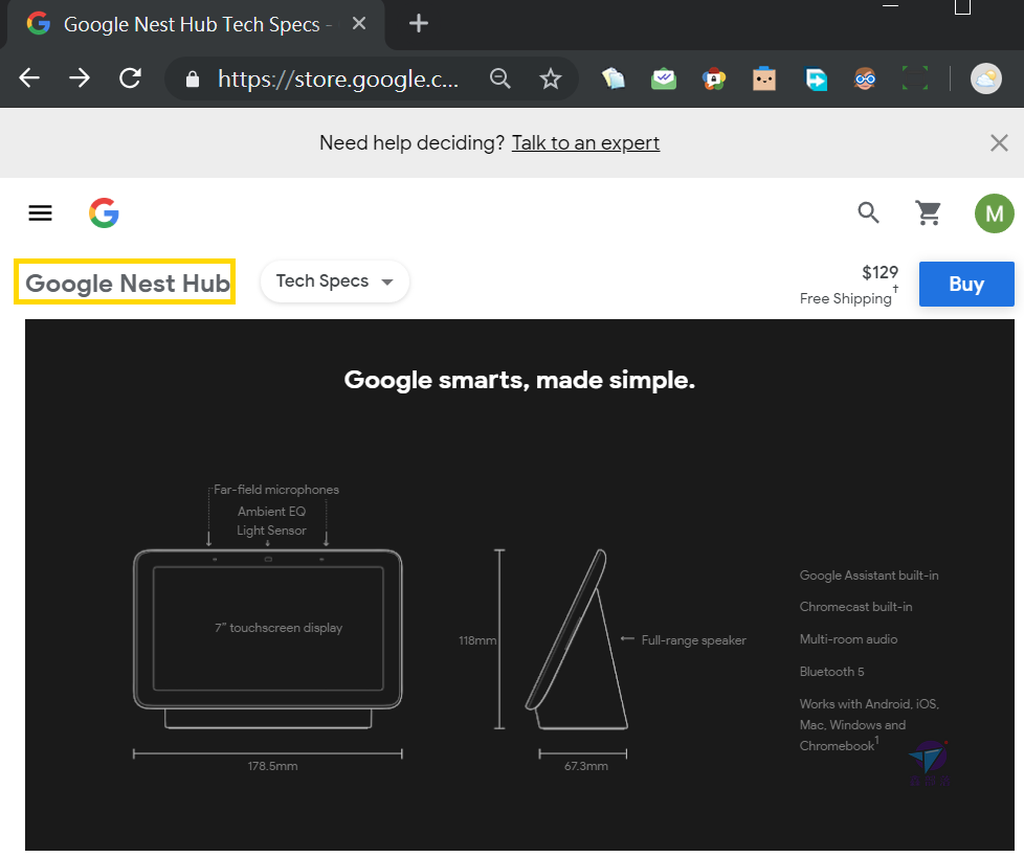Bookmark this page with the star
Viewport: 1024px width, 857px height.
551,79
